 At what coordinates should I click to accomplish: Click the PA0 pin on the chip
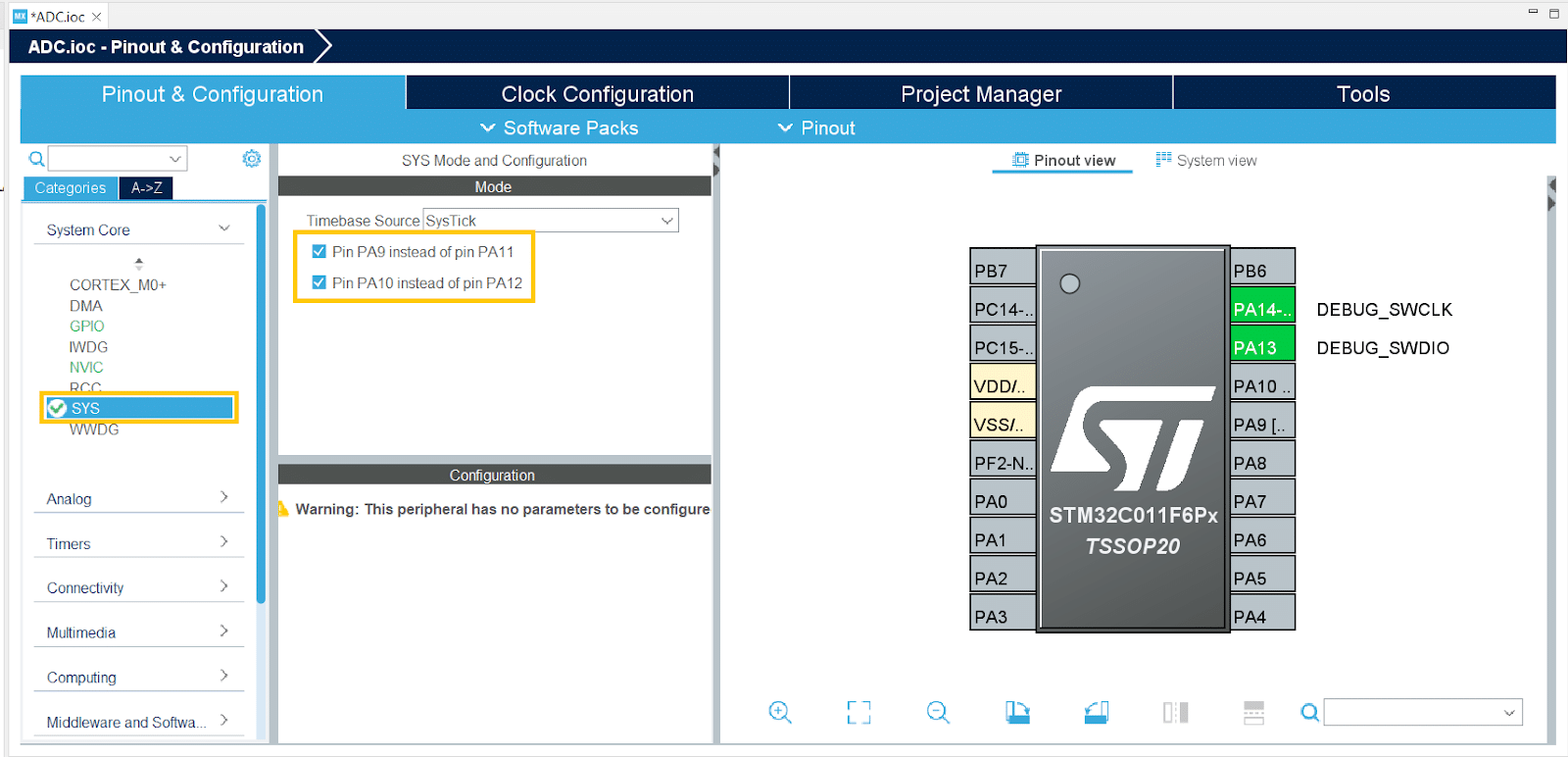1002,502
